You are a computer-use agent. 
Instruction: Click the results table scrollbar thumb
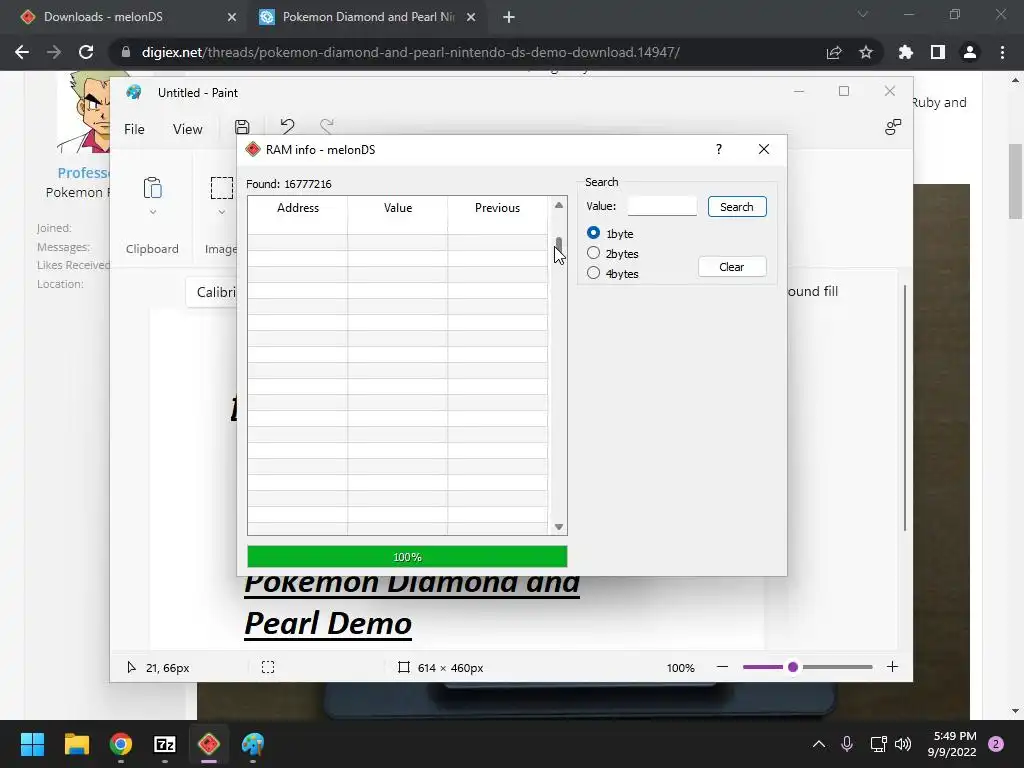(558, 246)
